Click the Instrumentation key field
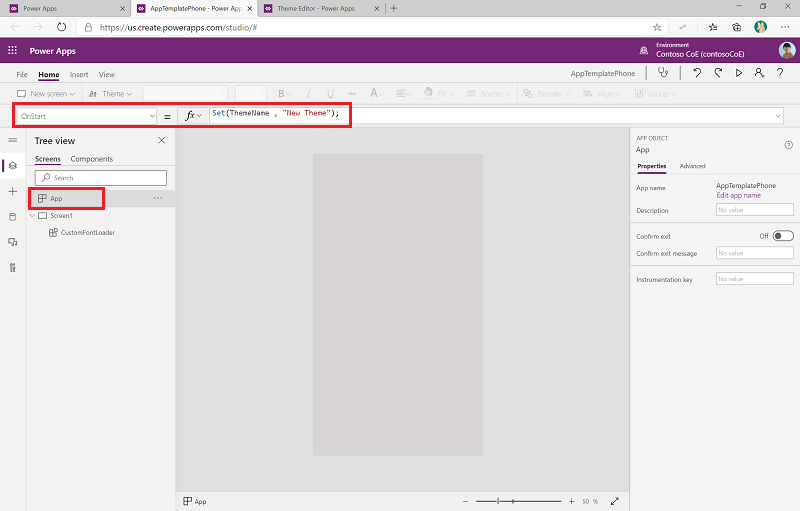Screen dimensions: 800x511 click(755, 278)
